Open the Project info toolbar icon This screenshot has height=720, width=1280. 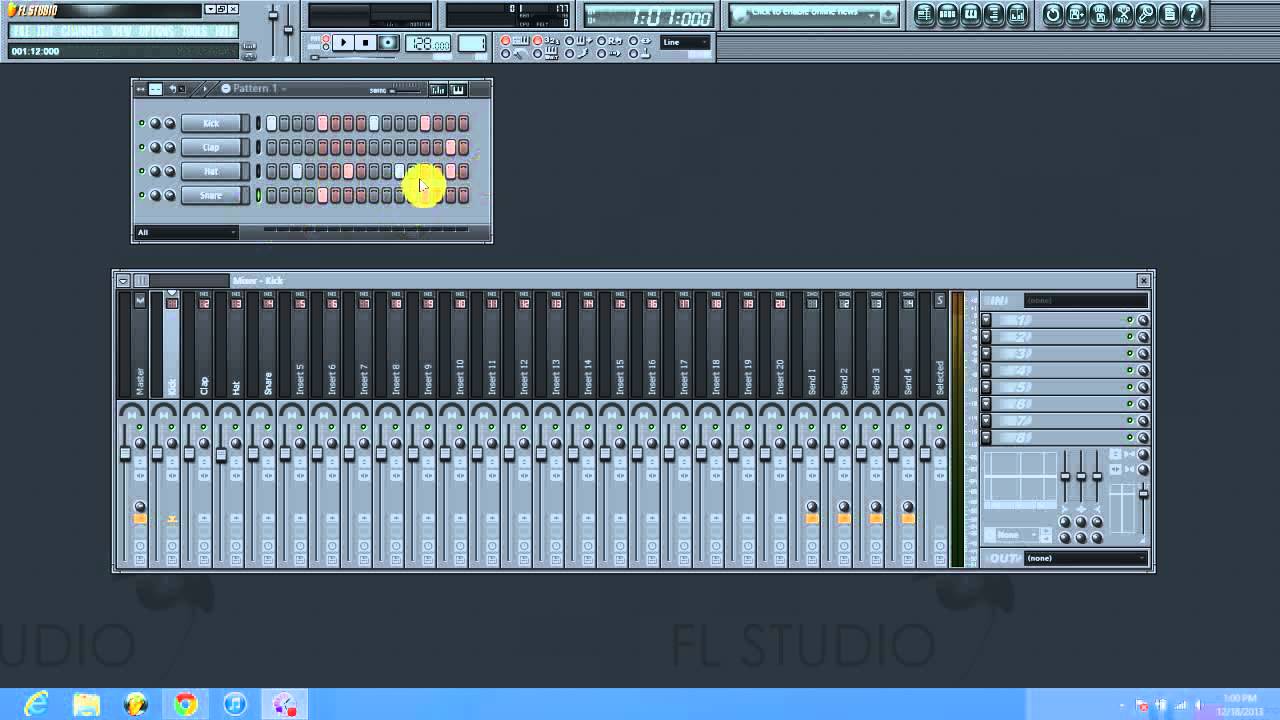coord(1169,15)
